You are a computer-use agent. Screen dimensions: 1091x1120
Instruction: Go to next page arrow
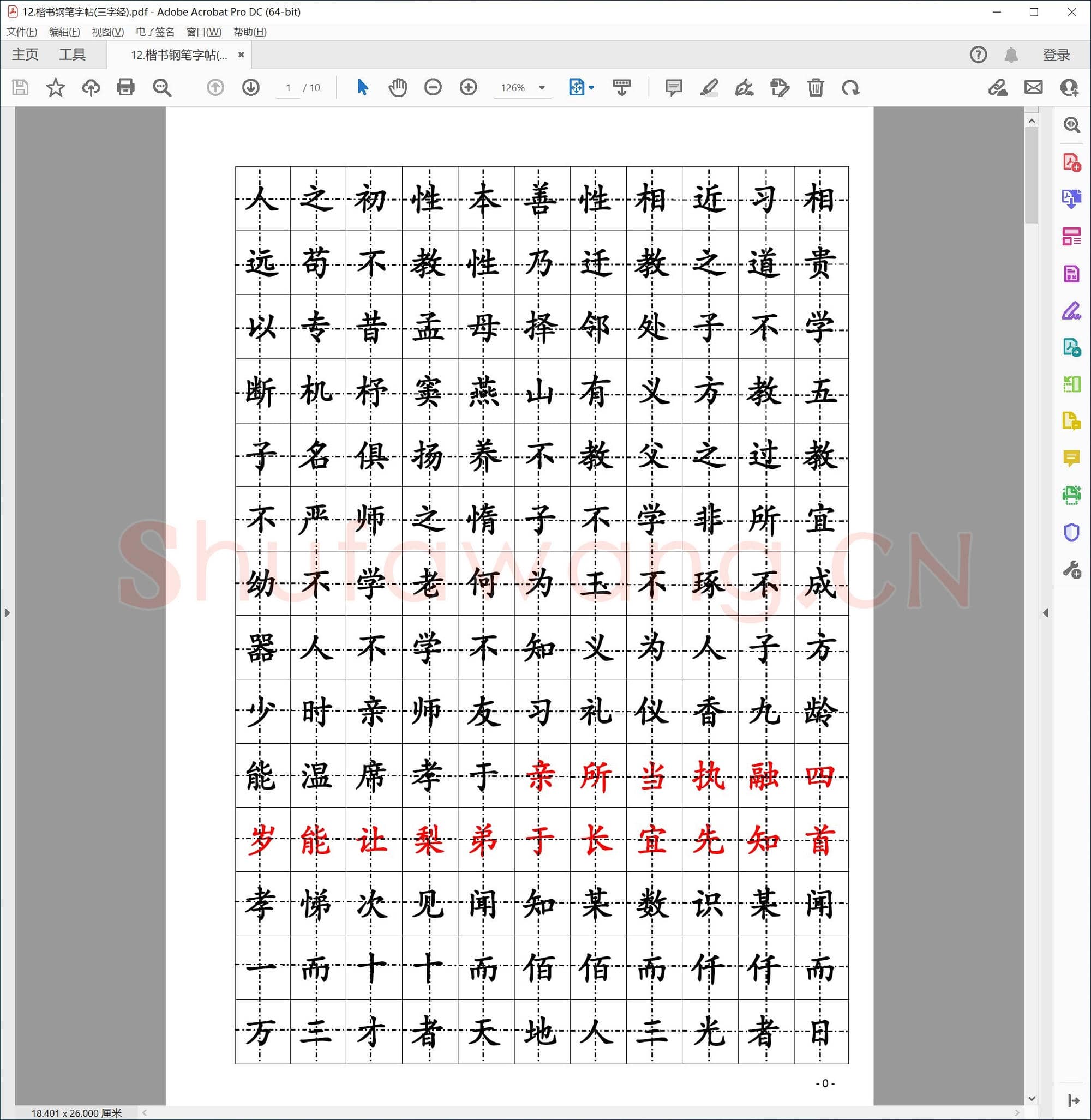[250, 87]
